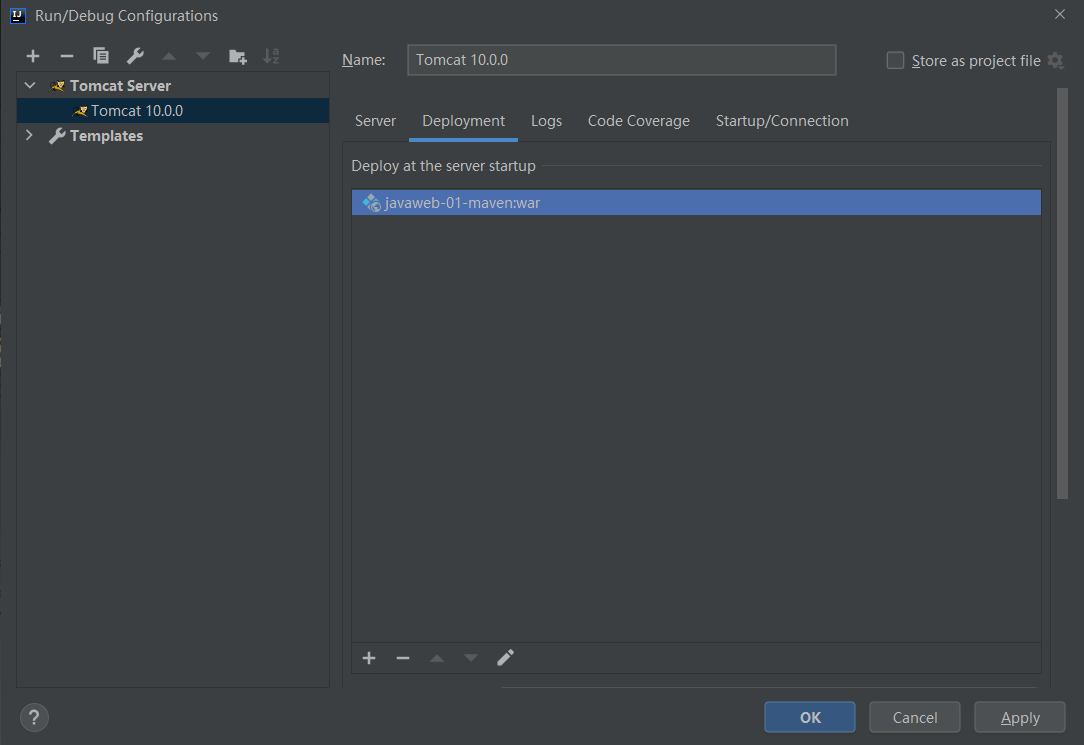The width and height of the screenshot is (1084, 745).
Task: Click the Apply button
Action: 1020,717
